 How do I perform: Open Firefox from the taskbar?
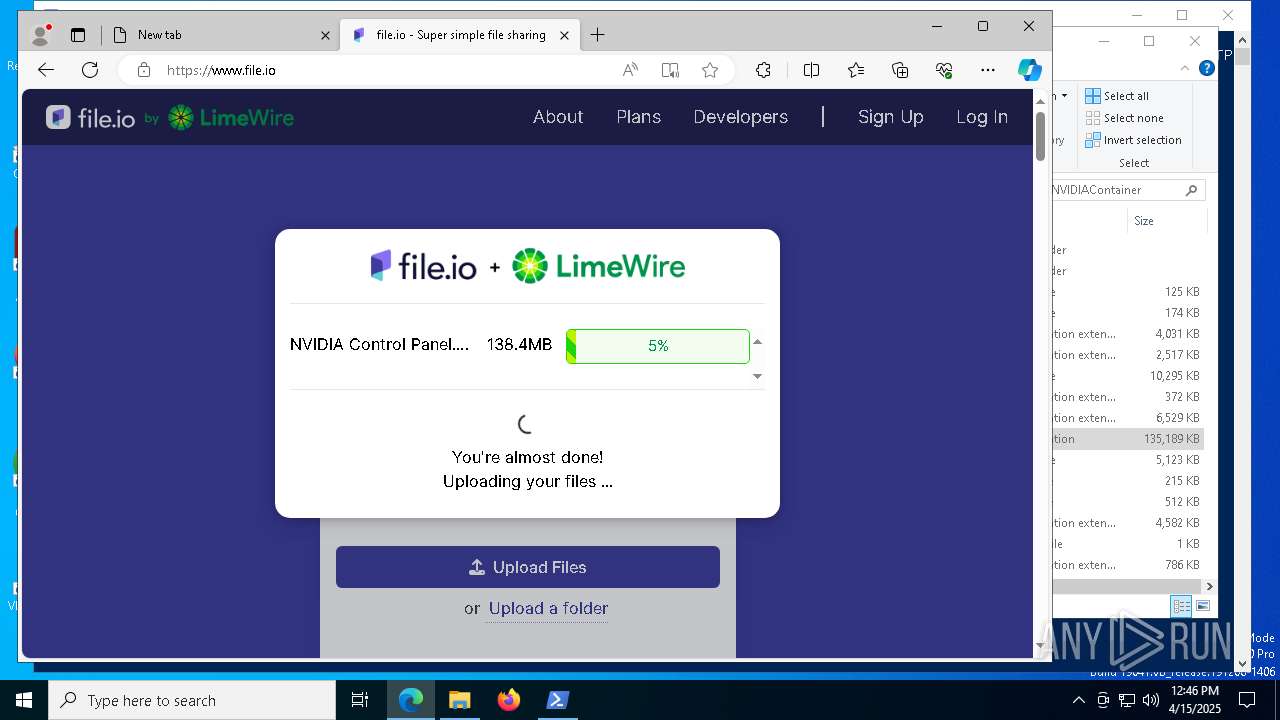[x=509, y=700]
